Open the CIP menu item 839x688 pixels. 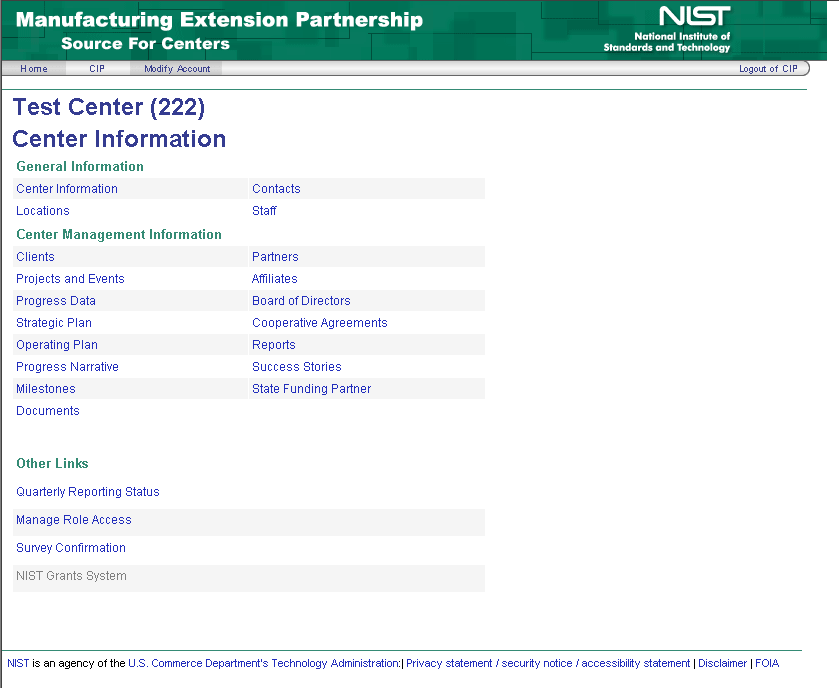click(x=97, y=68)
